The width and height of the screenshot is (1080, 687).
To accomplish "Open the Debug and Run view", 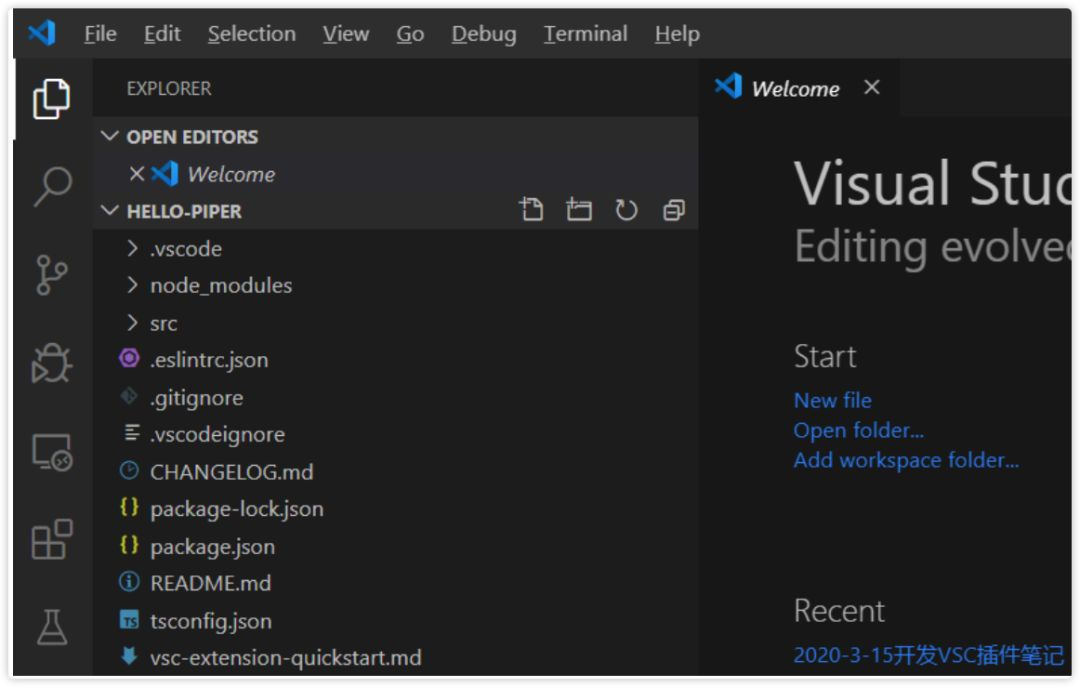I will pyautogui.click(x=52, y=362).
